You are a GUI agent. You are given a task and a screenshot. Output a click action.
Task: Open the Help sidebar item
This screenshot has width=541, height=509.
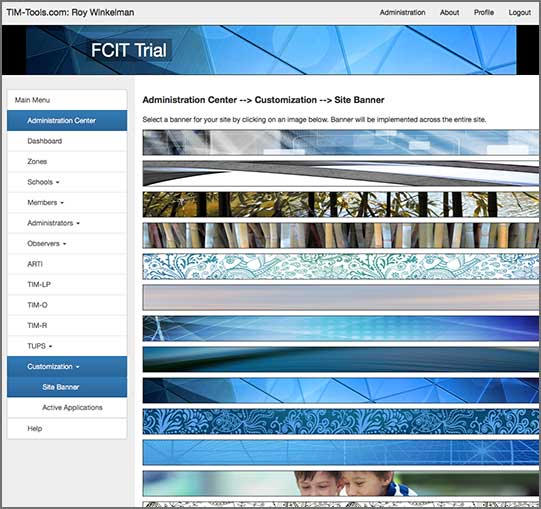67,429
